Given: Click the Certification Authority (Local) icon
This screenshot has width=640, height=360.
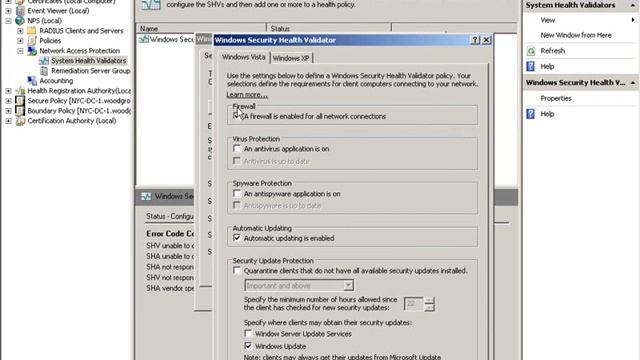Looking at the screenshot, I should click(x=20, y=121).
